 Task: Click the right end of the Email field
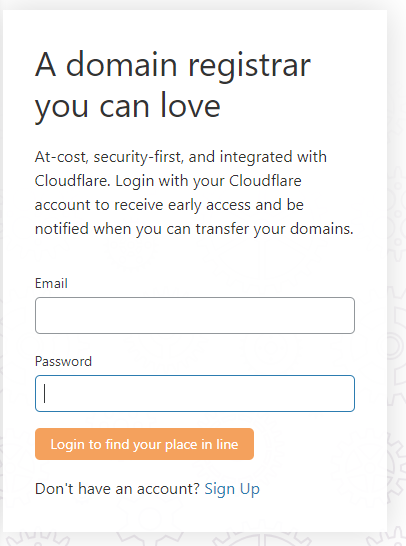click(345, 315)
